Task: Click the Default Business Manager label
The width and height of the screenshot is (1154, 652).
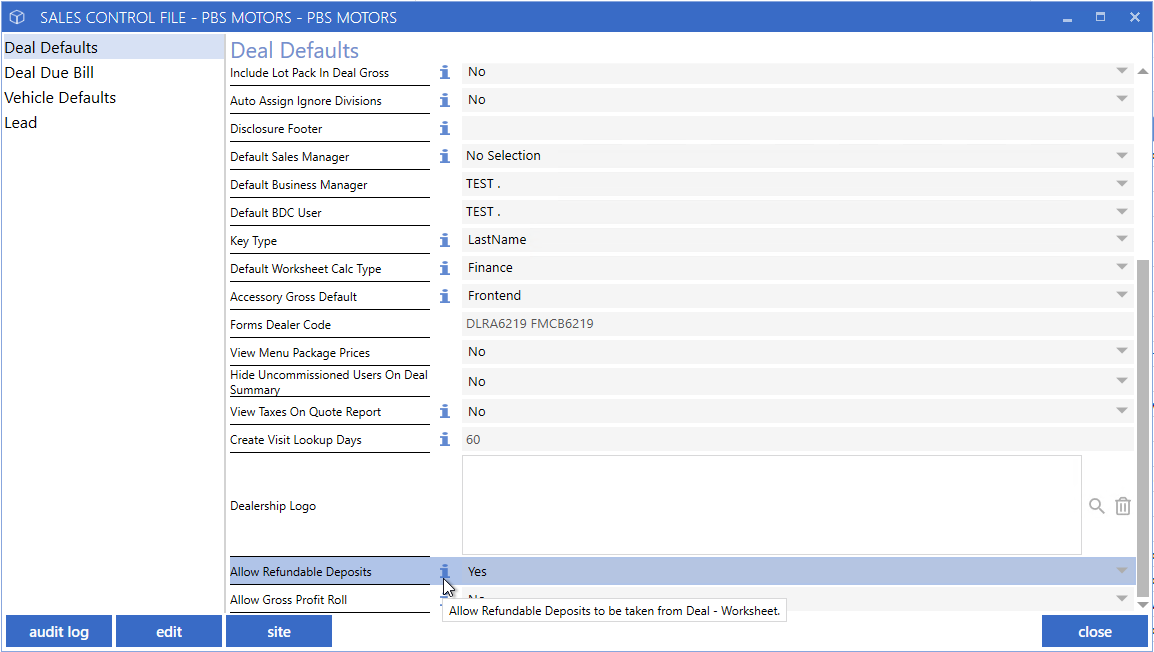Action: (x=299, y=185)
